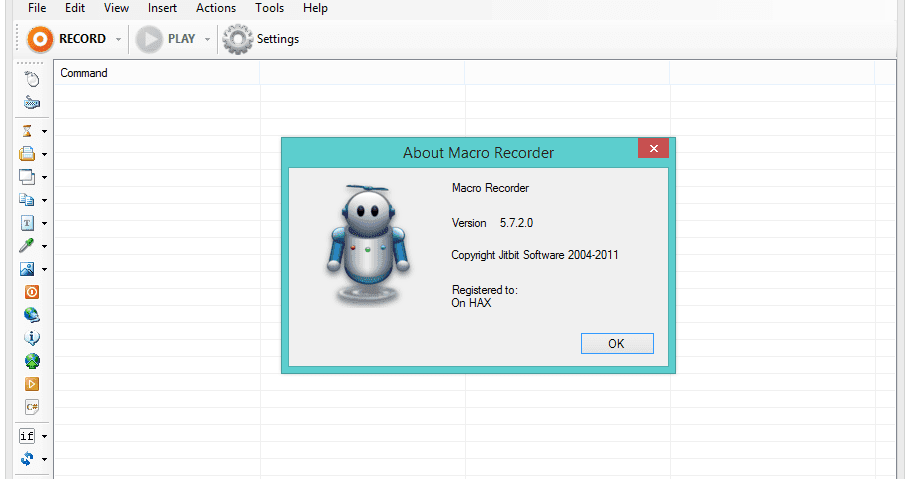Click the 'About Macro Recorder' title bar
911x479 pixels.
pyautogui.click(x=478, y=153)
